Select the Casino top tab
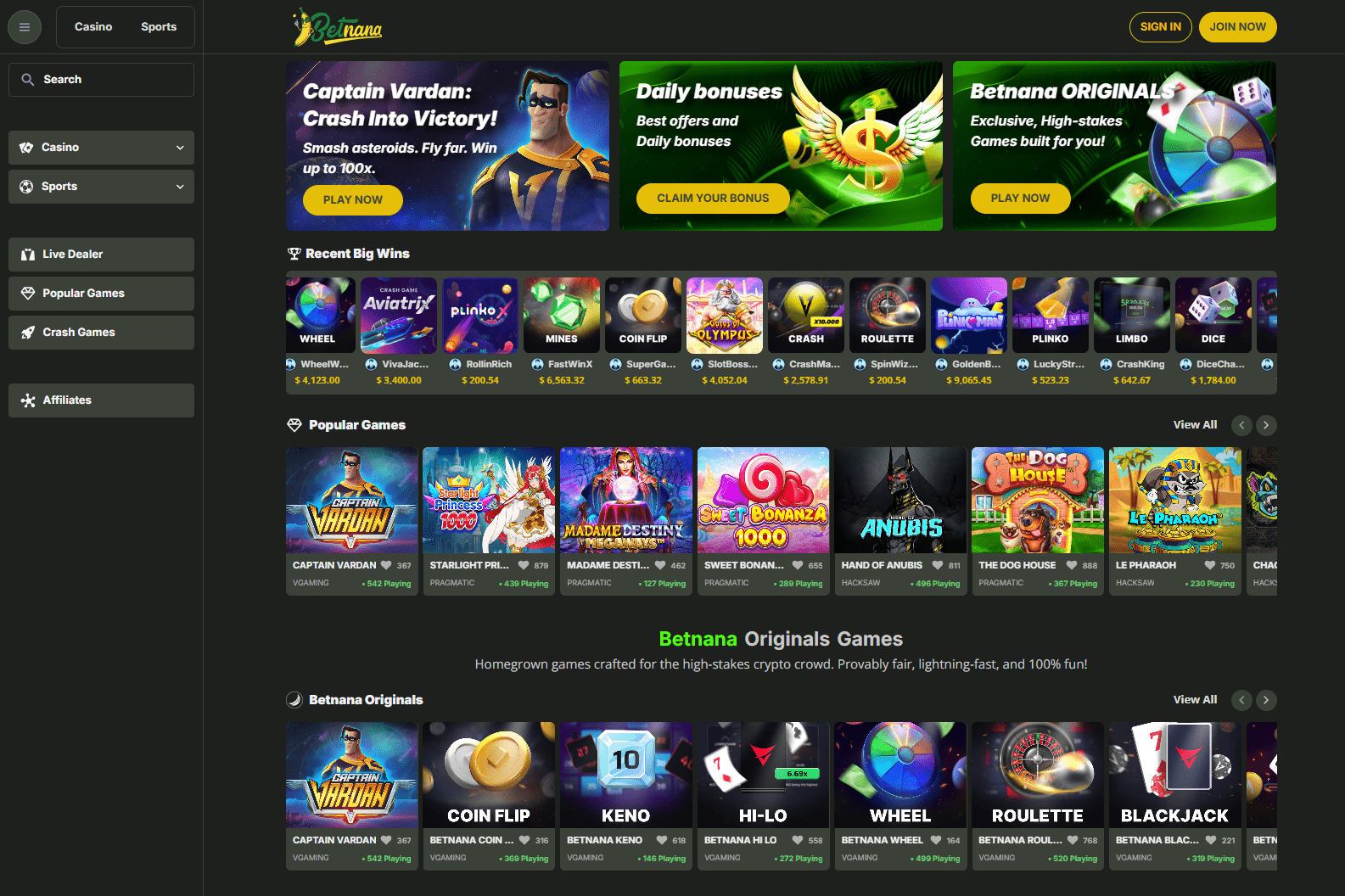 (93, 27)
